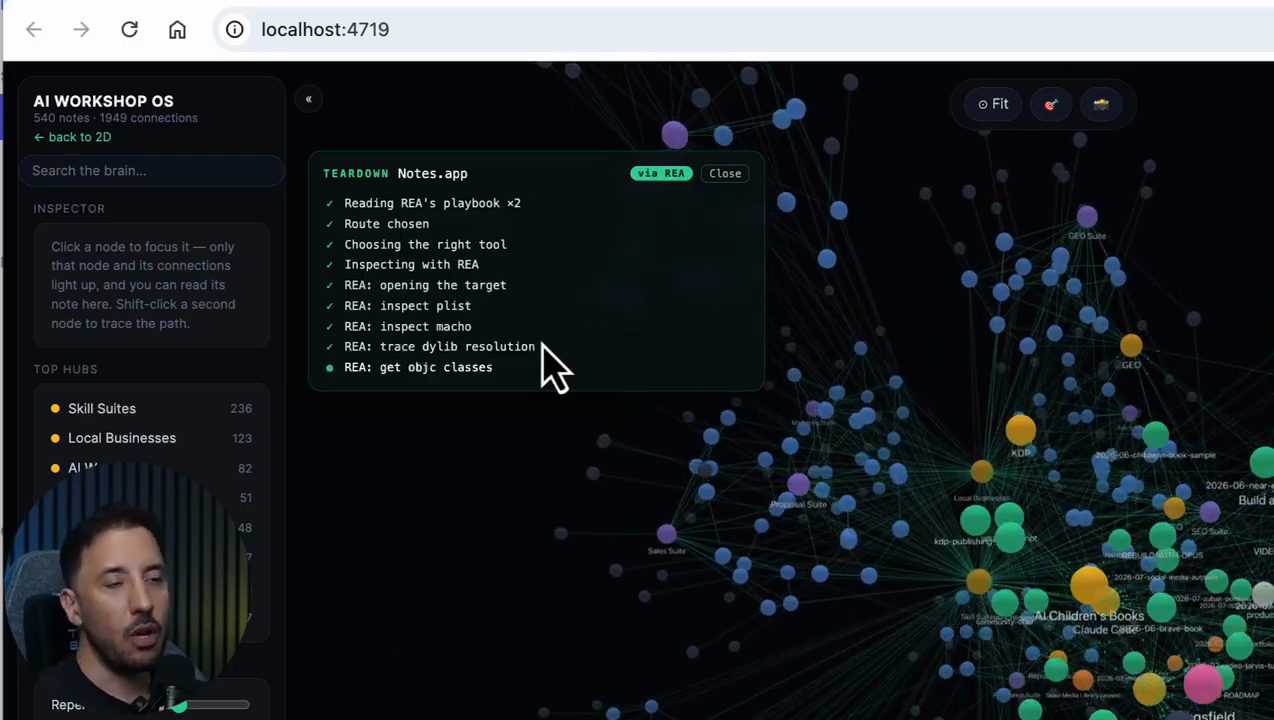Click the browser forward arrow
The image size is (1274, 720).
coord(81,30)
